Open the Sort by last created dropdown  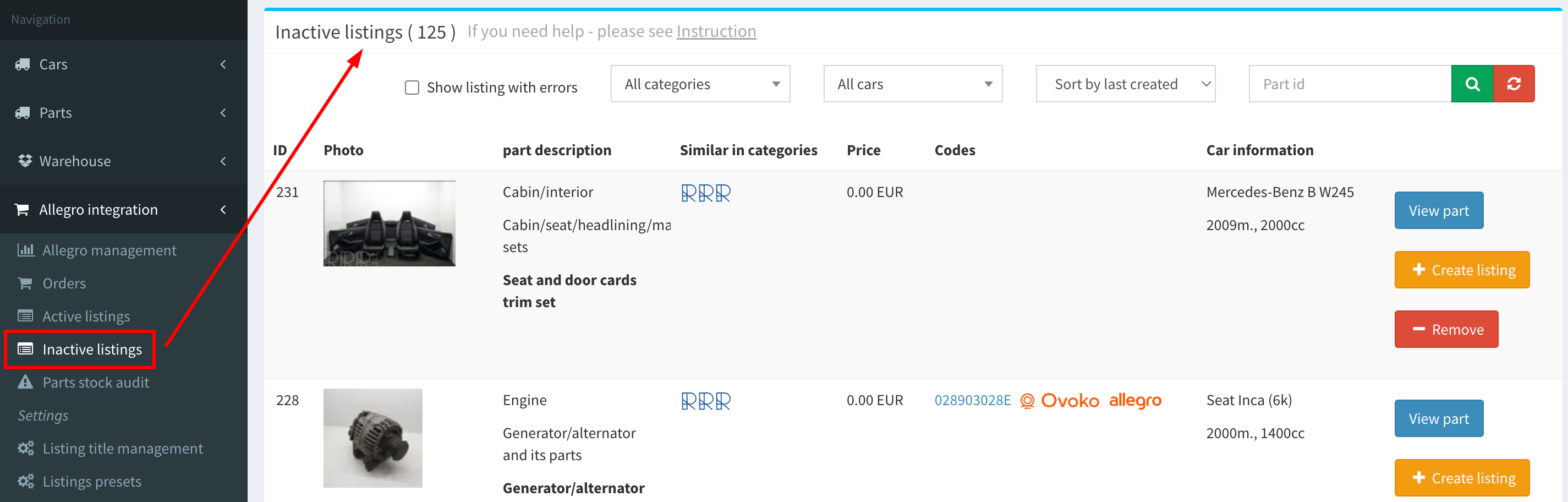point(1125,84)
